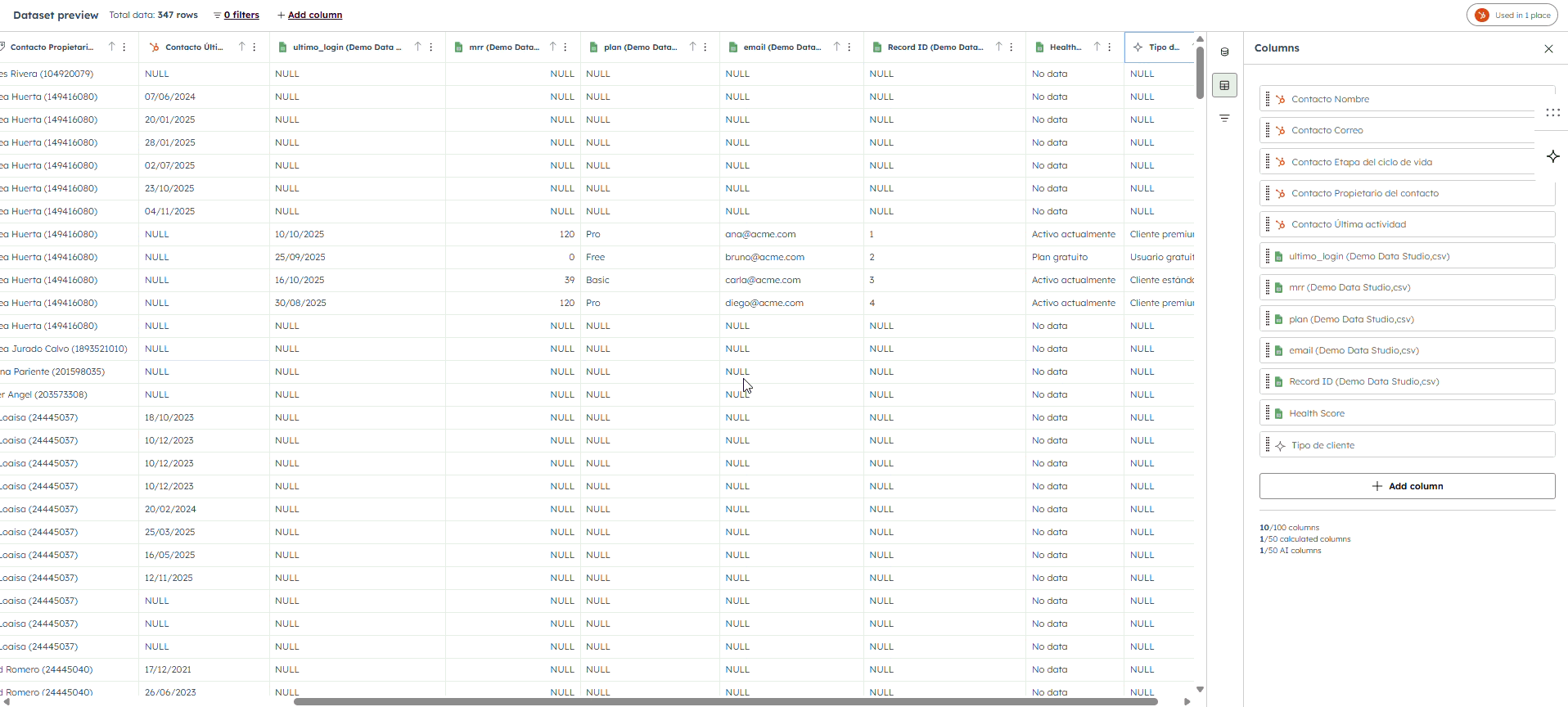Click the Used in 1 place badge
Viewport: 1568px width, 707px height.
tap(1512, 16)
